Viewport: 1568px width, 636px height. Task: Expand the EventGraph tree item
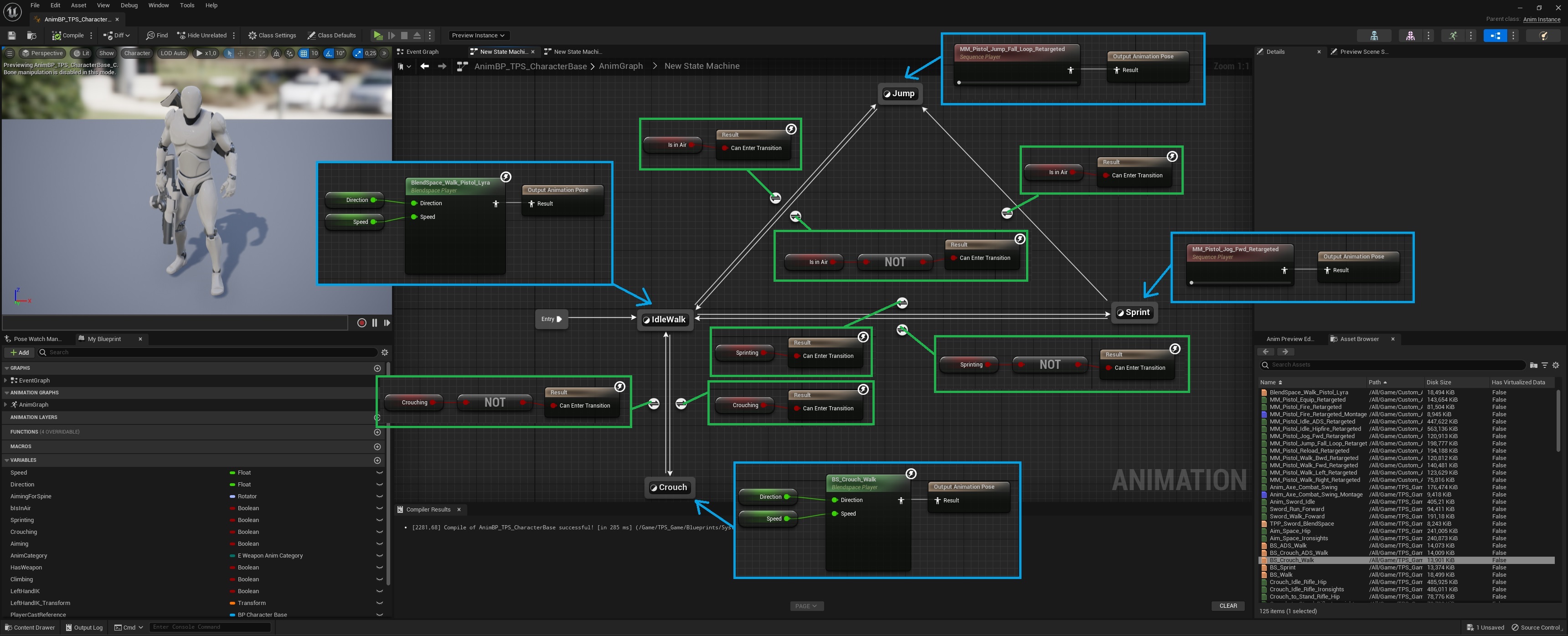pyautogui.click(x=5, y=380)
